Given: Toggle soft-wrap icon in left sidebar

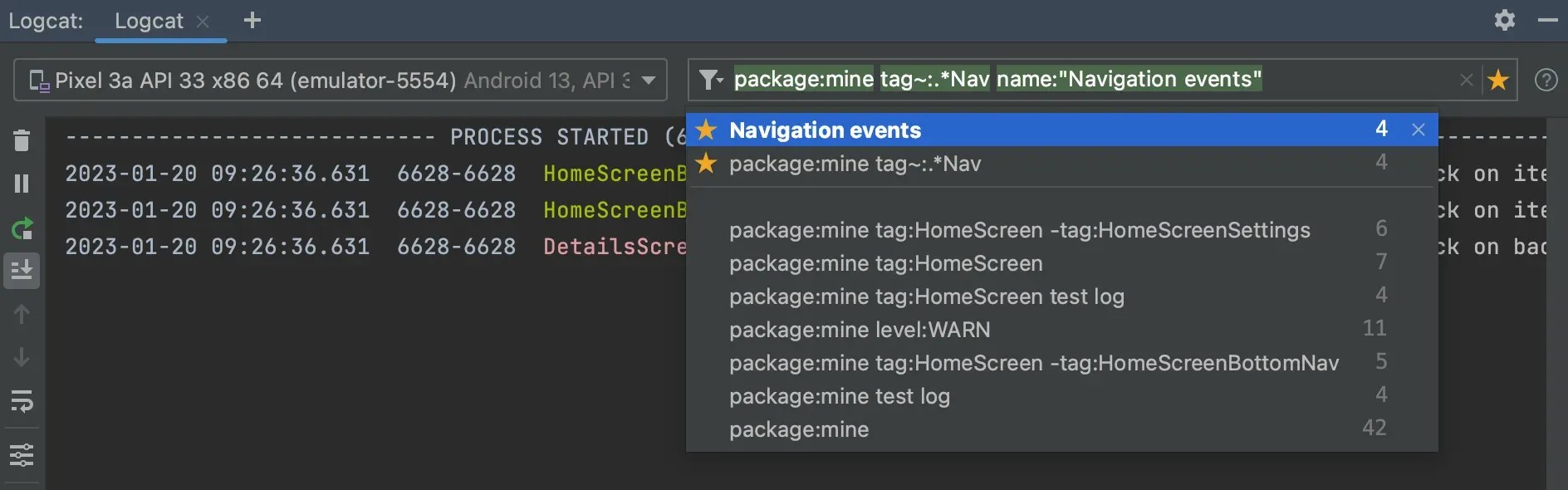Looking at the screenshot, I should pyautogui.click(x=22, y=401).
